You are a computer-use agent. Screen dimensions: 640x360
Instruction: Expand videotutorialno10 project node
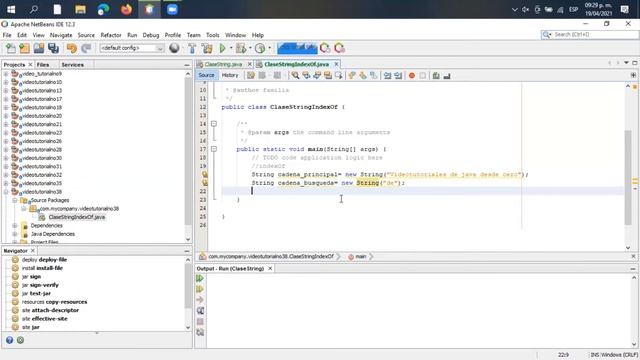pyautogui.click(x=6, y=82)
